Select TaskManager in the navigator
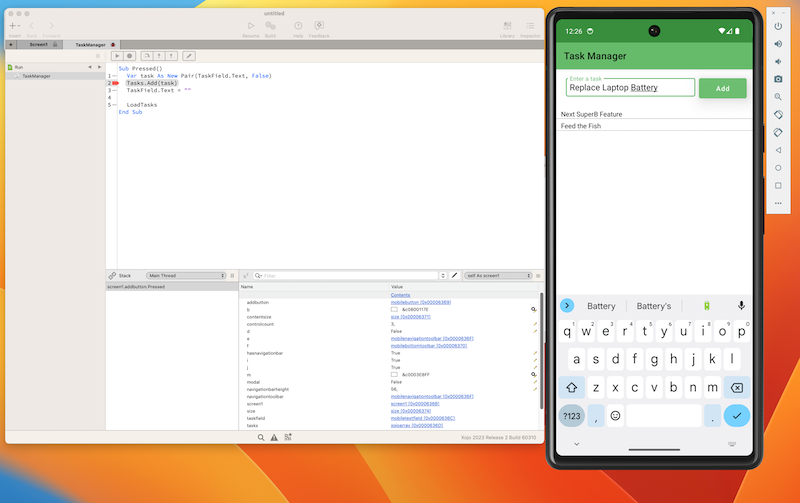800x503 pixels. pyautogui.click(x=36, y=76)
